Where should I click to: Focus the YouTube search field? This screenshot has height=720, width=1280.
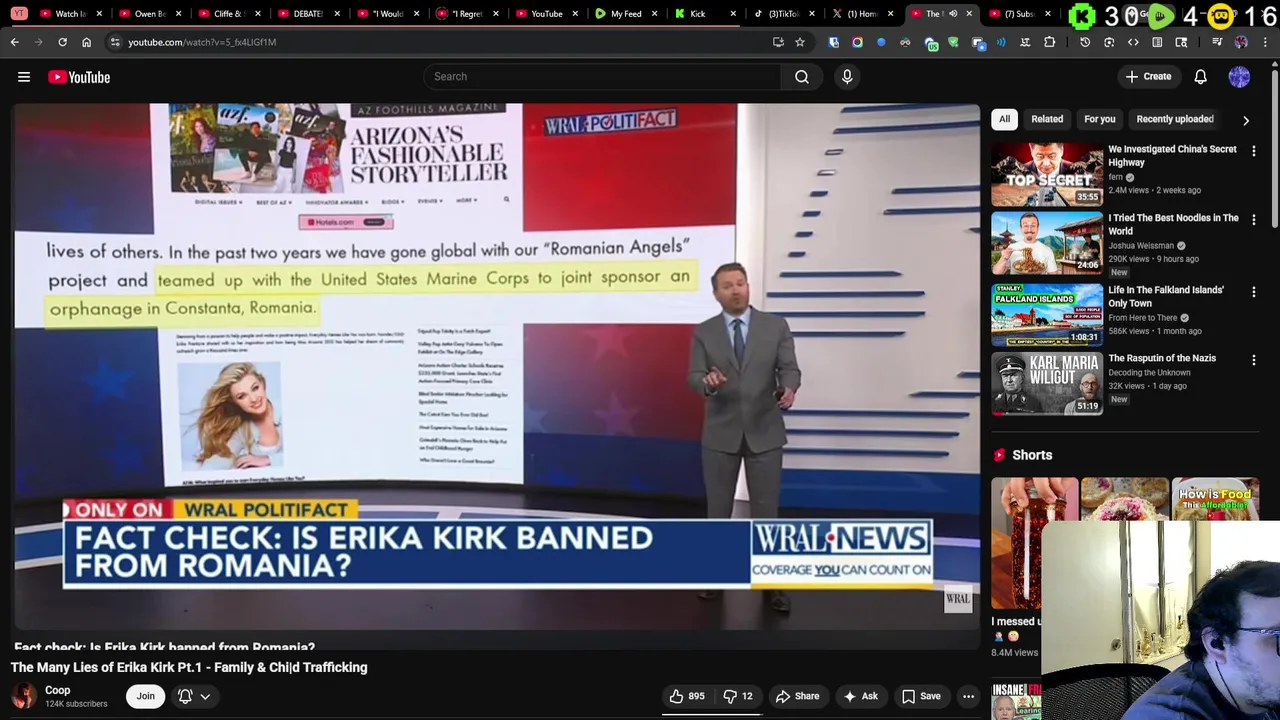click(603, 77)
